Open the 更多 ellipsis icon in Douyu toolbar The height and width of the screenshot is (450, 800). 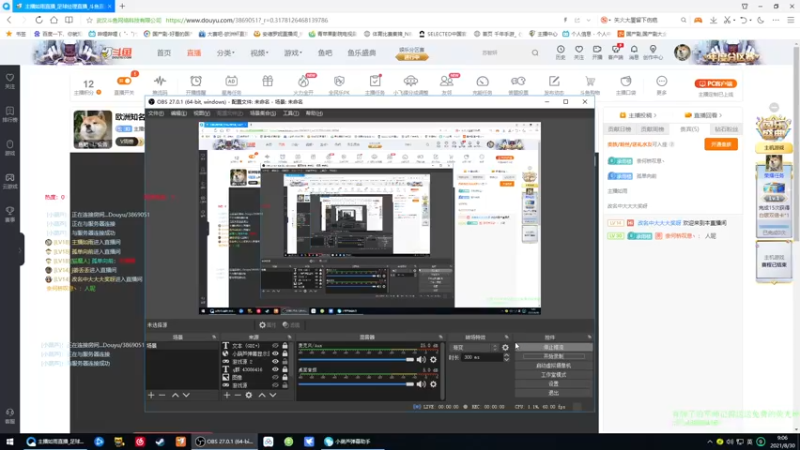(661, 81)
